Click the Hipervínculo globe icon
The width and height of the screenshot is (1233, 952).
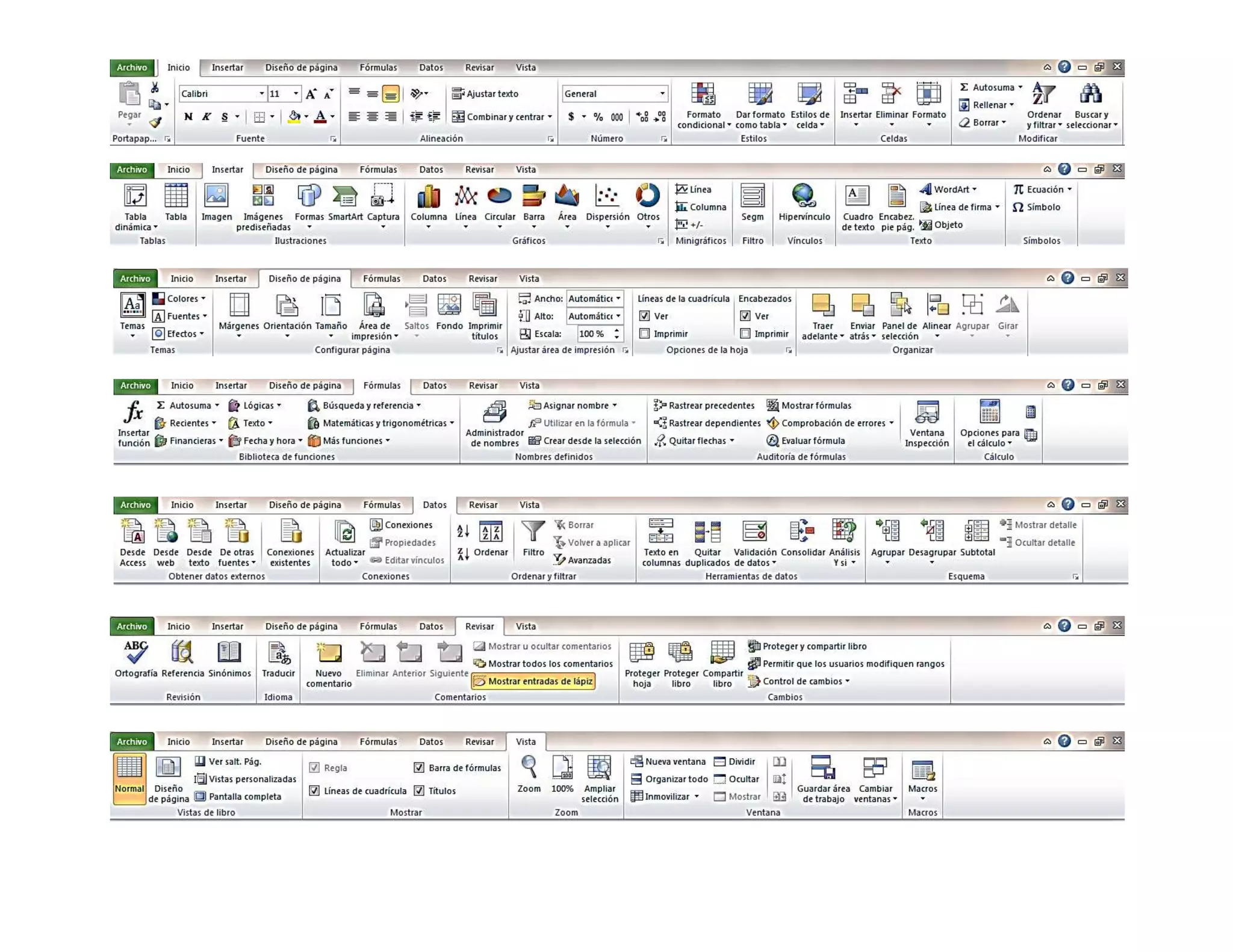(x=804, y=196)
